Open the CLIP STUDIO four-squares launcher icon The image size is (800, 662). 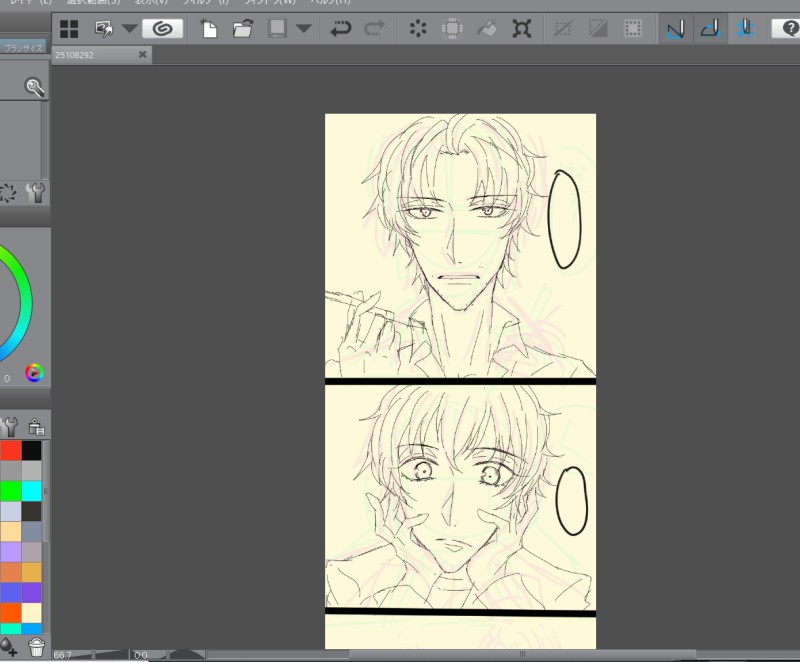click(69, 29)
